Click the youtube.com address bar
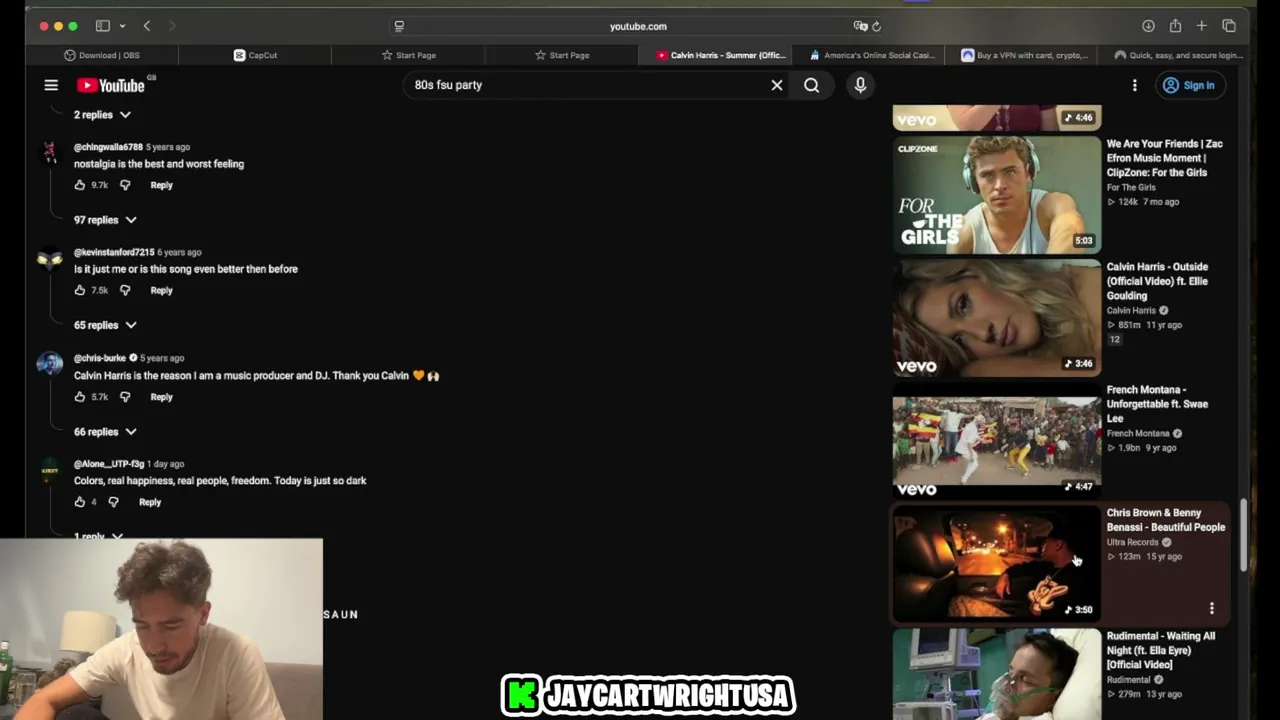Image resolution: width=1280 pixels, height=720 pixels. point(638,26)
